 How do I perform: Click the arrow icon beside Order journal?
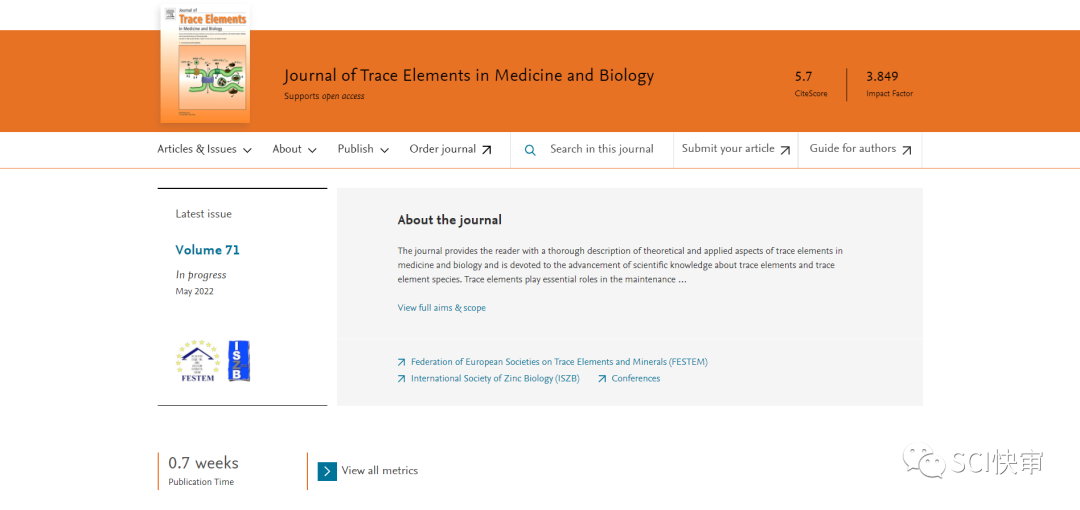tap(487, 150)
